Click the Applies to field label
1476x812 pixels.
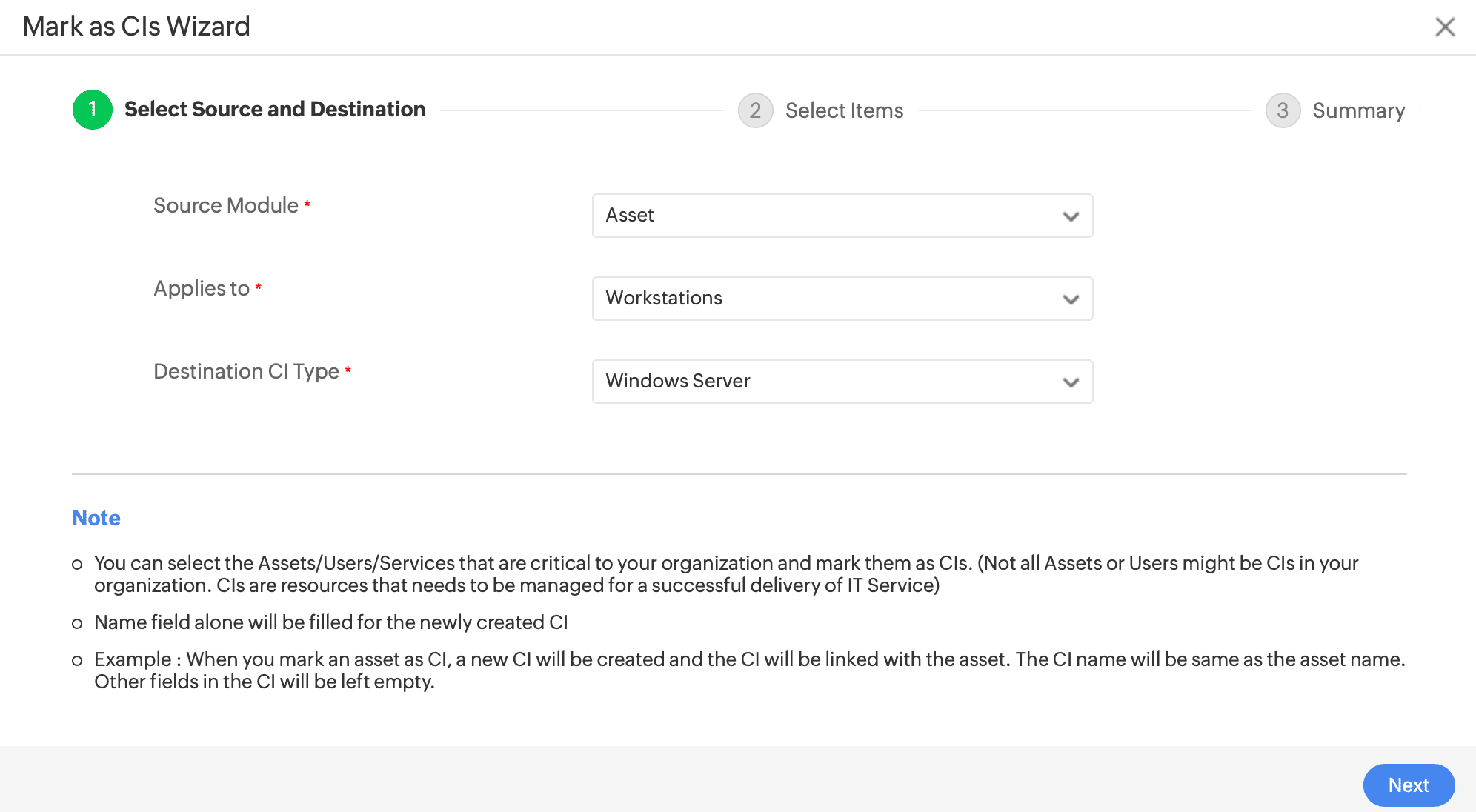point(201,288)
